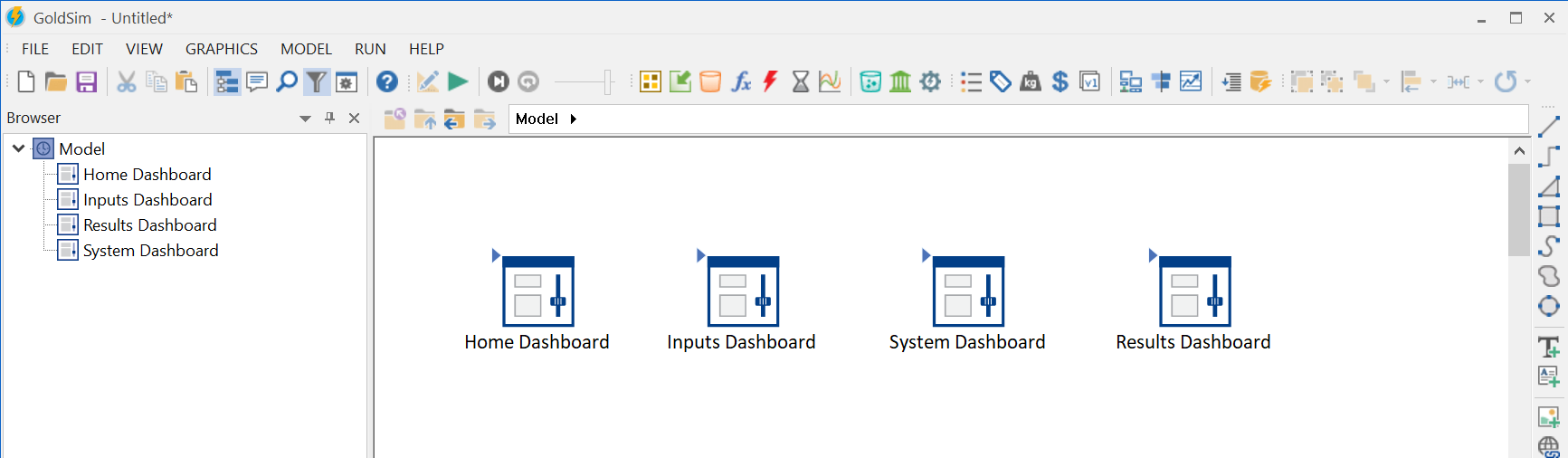Click the orange database lightning icon
This screenshot has width=1568, height=458.
1260,82
